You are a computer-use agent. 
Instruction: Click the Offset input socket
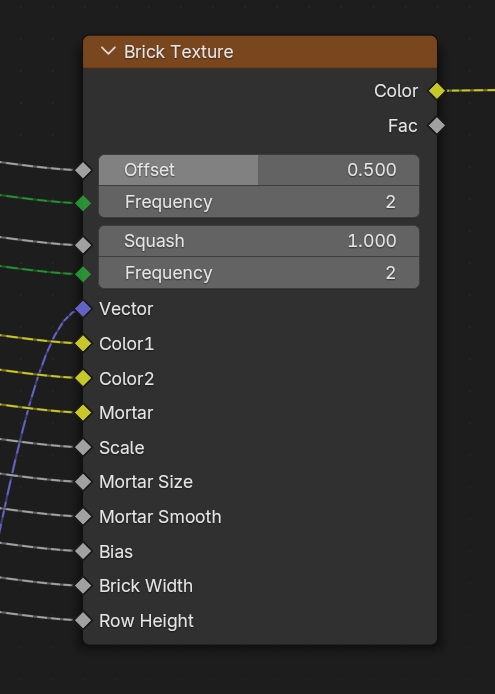tap(83, 170)
